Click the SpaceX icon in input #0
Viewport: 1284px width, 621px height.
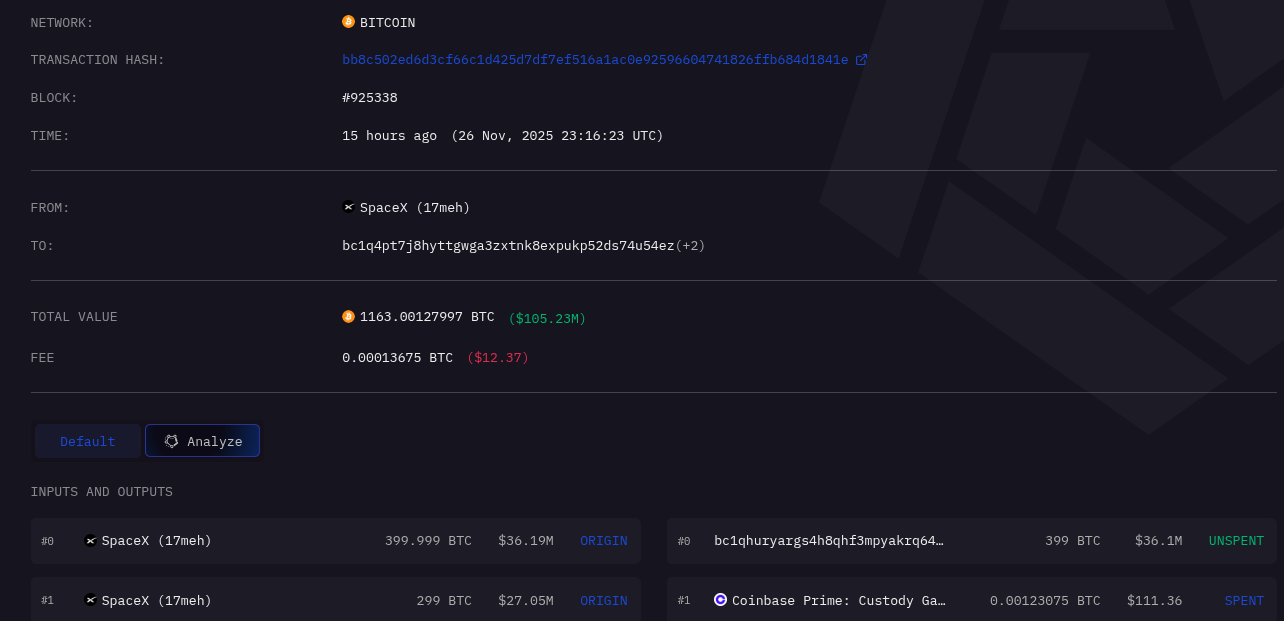(91, 541)
